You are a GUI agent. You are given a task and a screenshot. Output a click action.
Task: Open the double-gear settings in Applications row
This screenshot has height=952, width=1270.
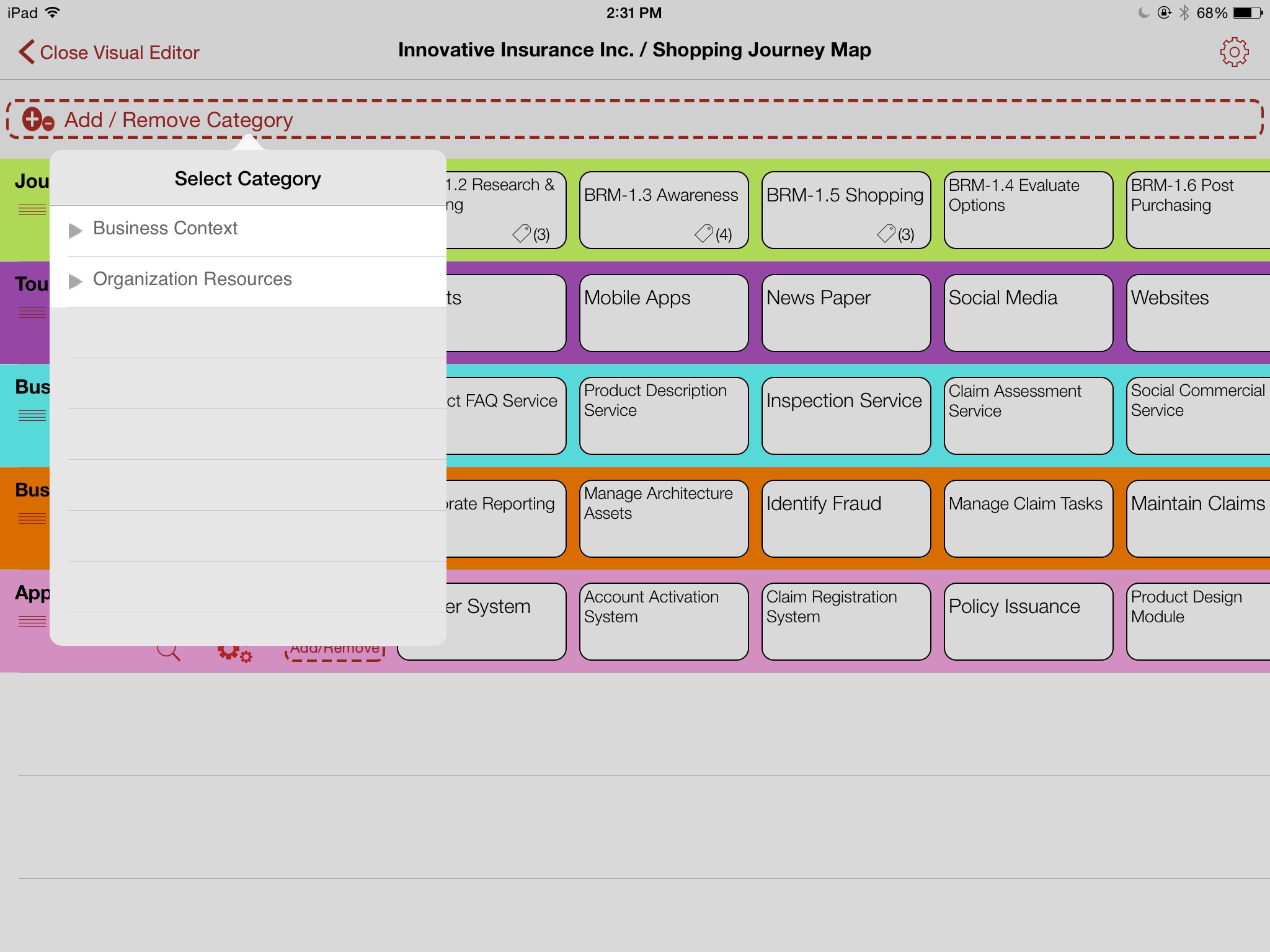(234, 652)
